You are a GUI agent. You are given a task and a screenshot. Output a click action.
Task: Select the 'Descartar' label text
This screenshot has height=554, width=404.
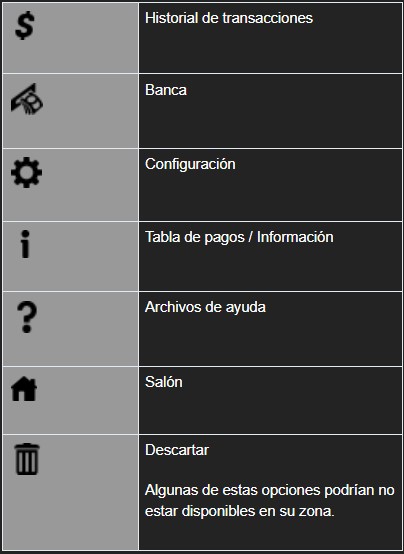point(177,450)
